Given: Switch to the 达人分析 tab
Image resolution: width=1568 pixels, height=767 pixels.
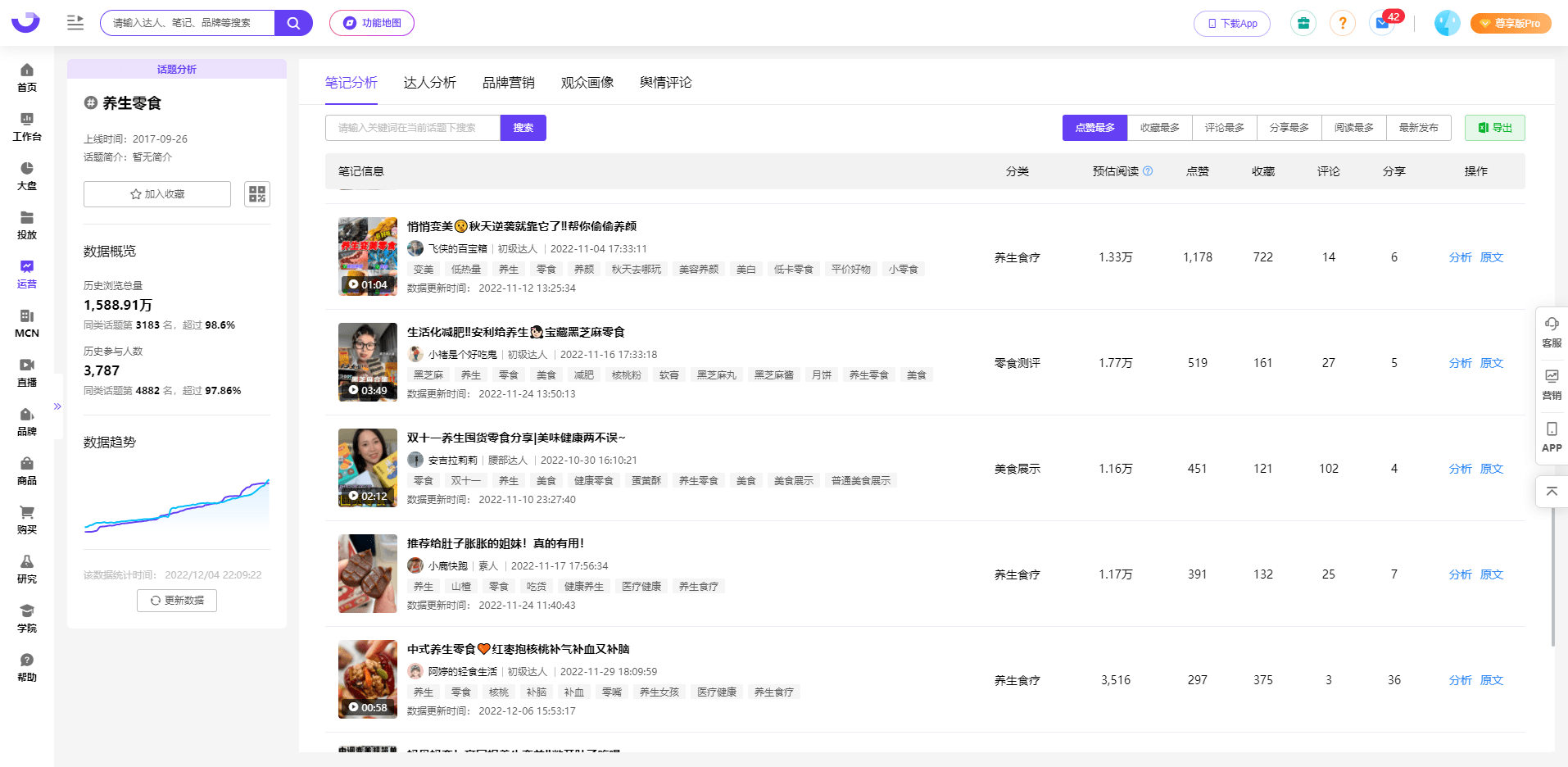Looking at the screenshot, I should tap(430, 83).
